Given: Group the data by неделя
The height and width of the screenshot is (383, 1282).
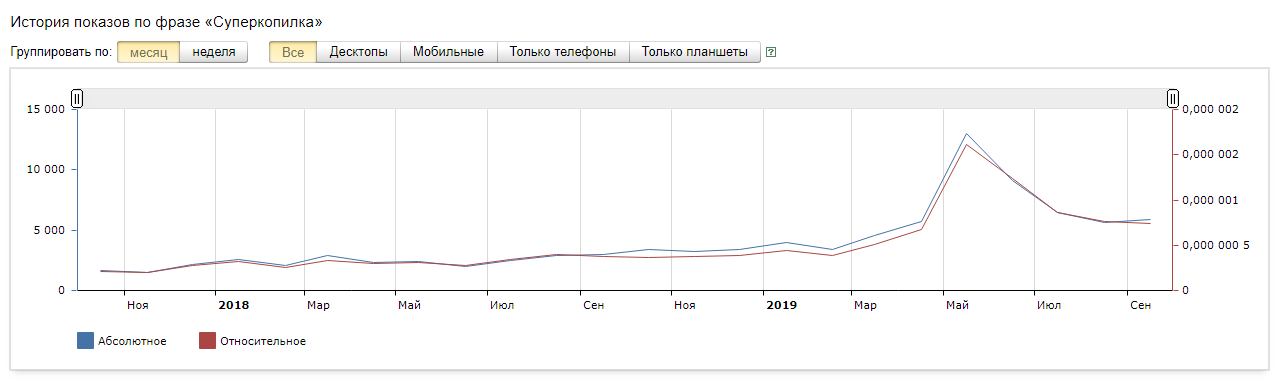Looking at the screenshot, I should [214, 52].
